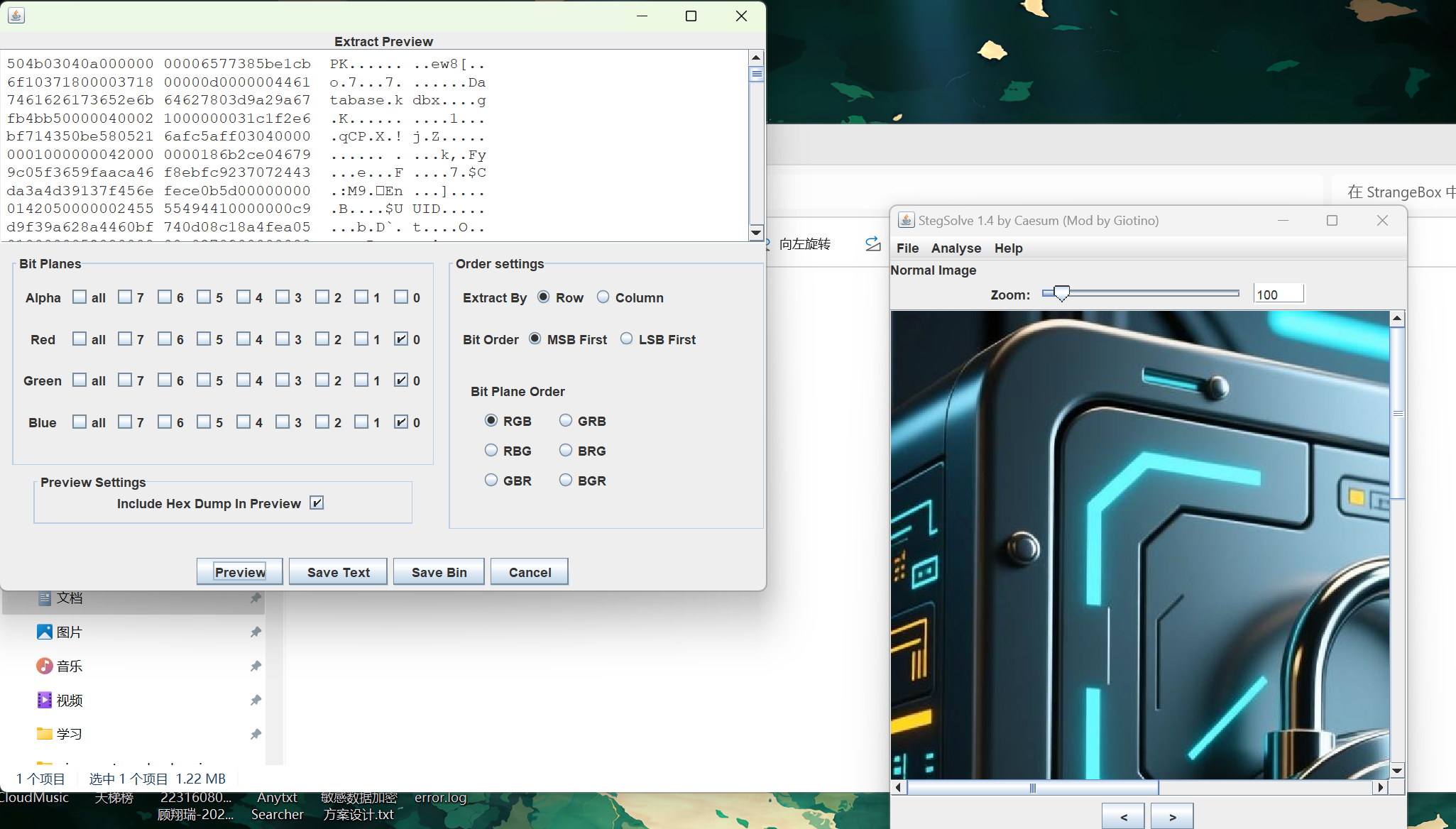Choose Column extract mode
Image resolution: width=1456 pixels, height=829 pixels.
pos(603,297)
